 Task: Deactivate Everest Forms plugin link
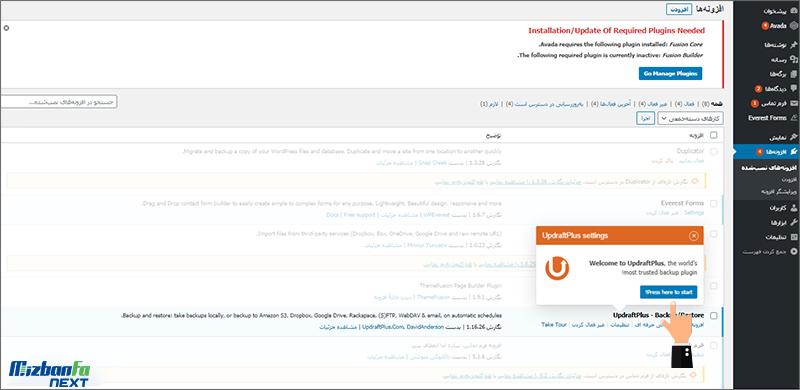662,212
